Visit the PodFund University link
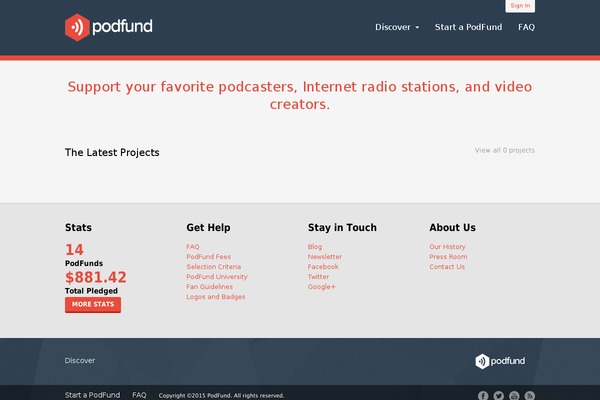Screen dimensions: 600x400 (217, 276)
